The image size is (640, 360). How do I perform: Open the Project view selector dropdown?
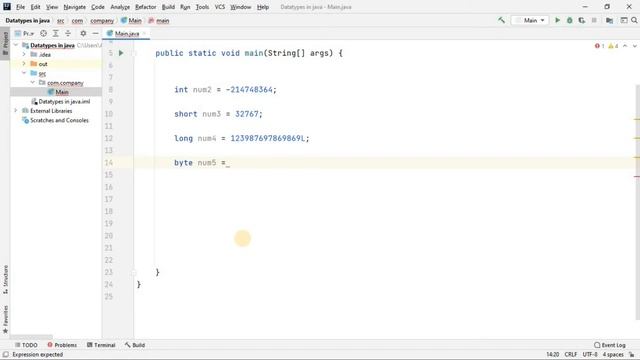point(24,33)
